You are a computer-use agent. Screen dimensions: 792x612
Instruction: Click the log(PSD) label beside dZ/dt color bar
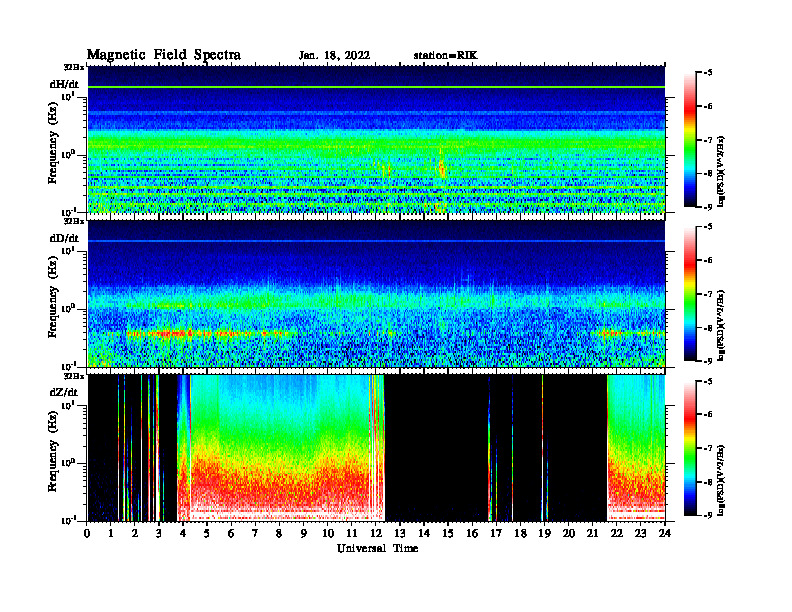point(722,479)
